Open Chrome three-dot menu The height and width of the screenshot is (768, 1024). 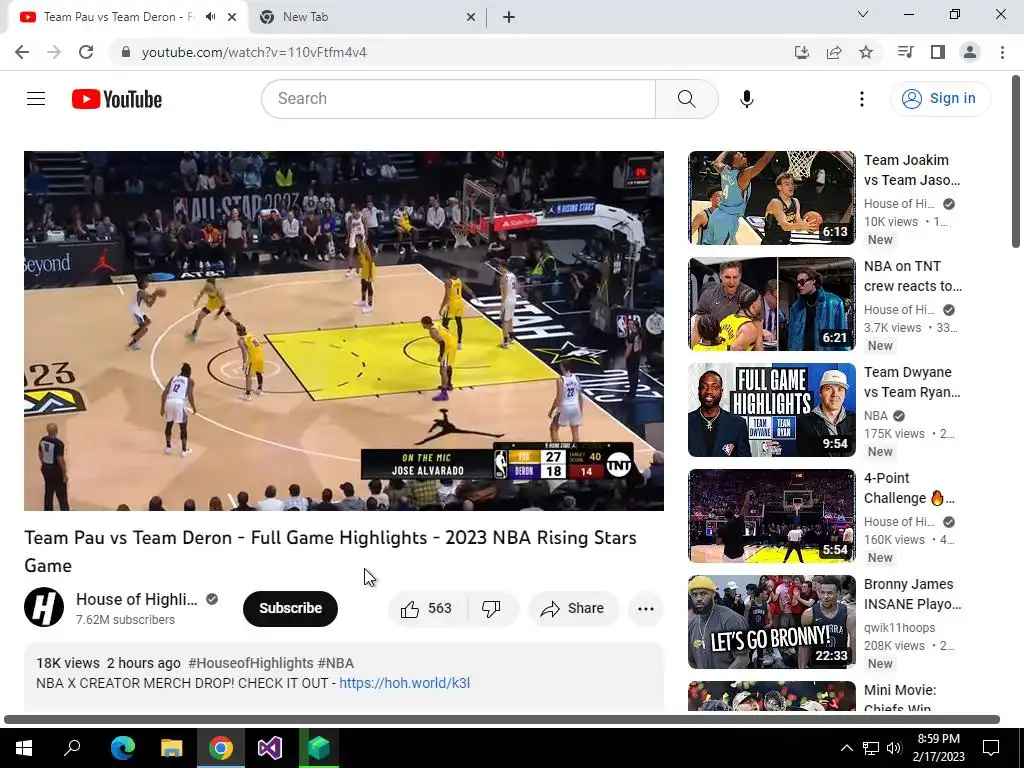tap(1002, 52)
